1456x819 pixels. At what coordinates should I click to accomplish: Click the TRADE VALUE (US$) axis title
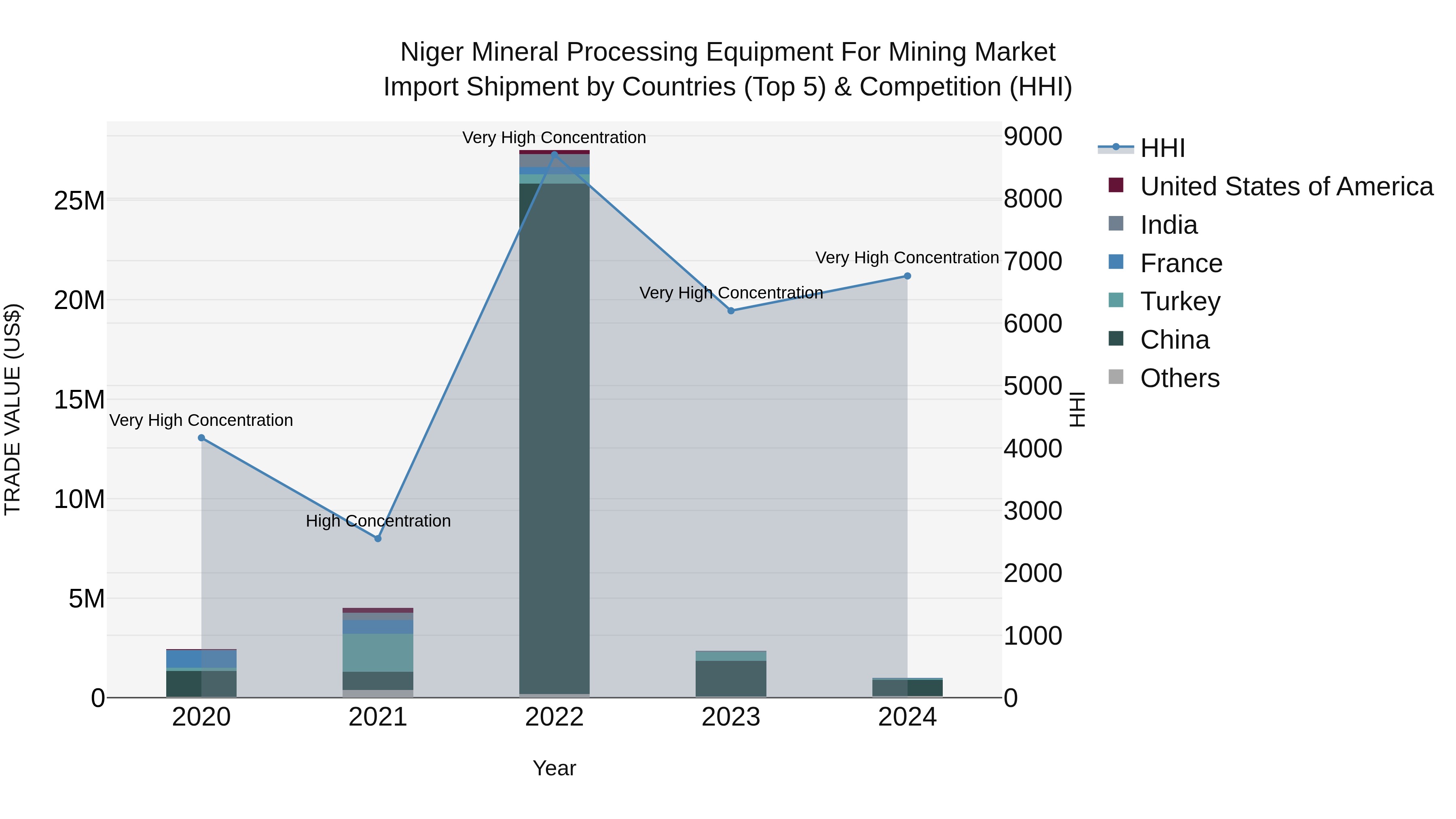tap(13, 409)
